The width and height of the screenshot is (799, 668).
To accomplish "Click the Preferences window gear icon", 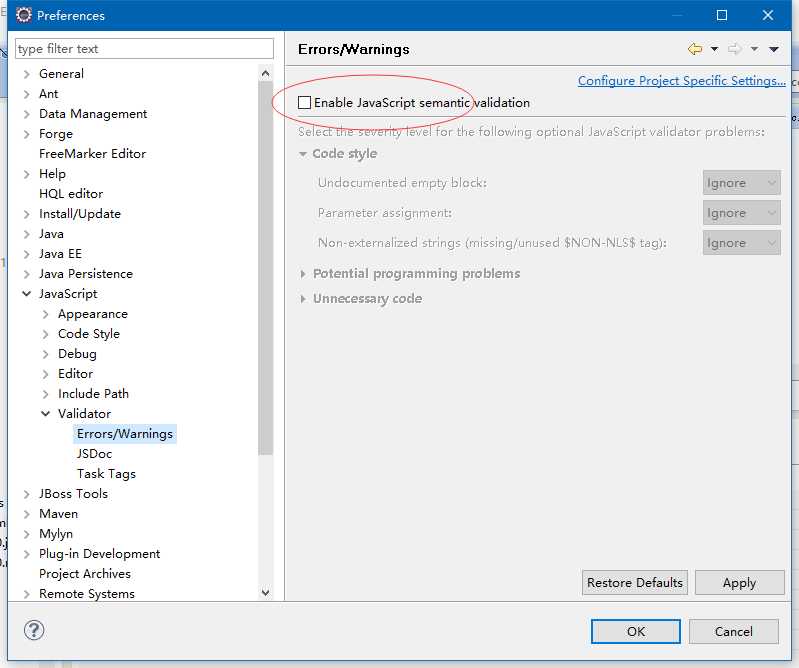I will coord(23,15).
